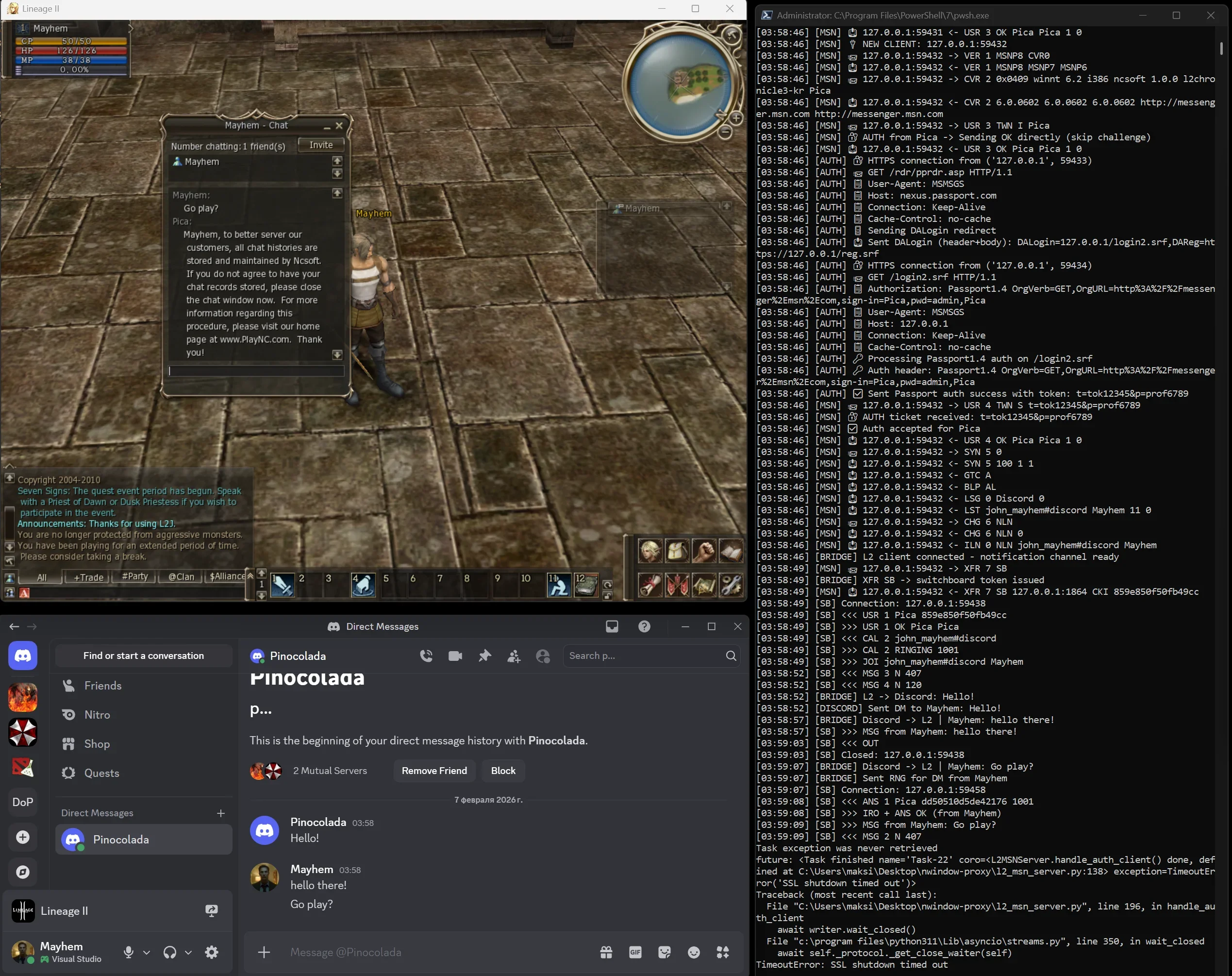Go to Discord home direct messages button

click(23, 656)
